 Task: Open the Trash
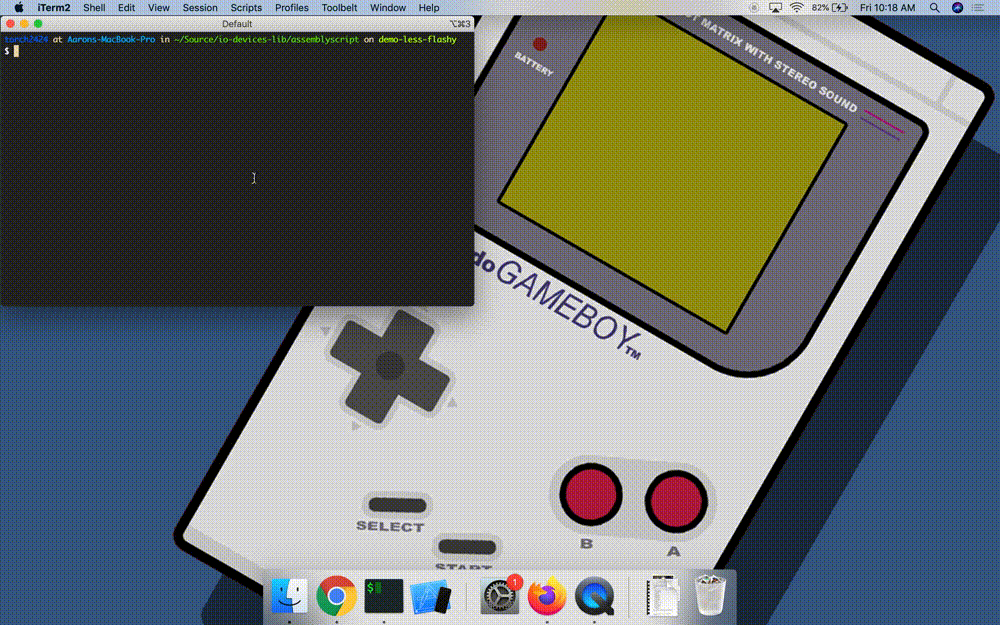710,596
